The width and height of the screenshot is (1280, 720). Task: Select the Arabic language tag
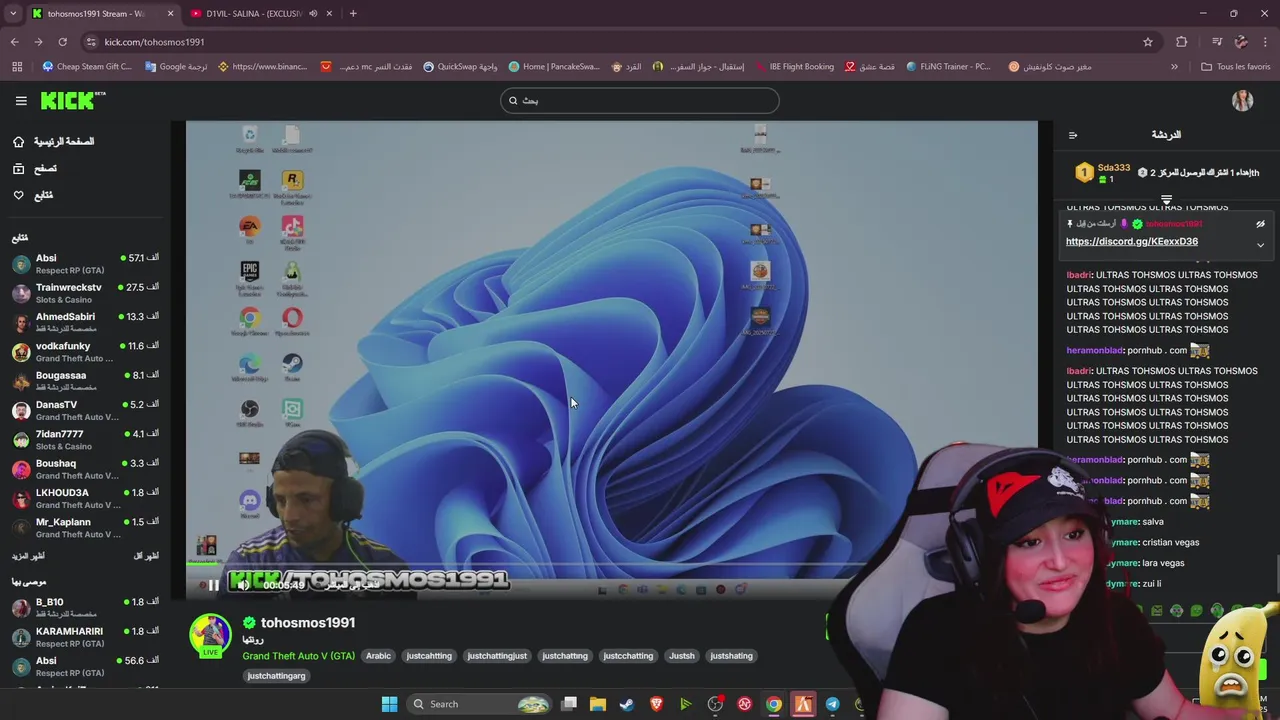[x=378, y=656]
